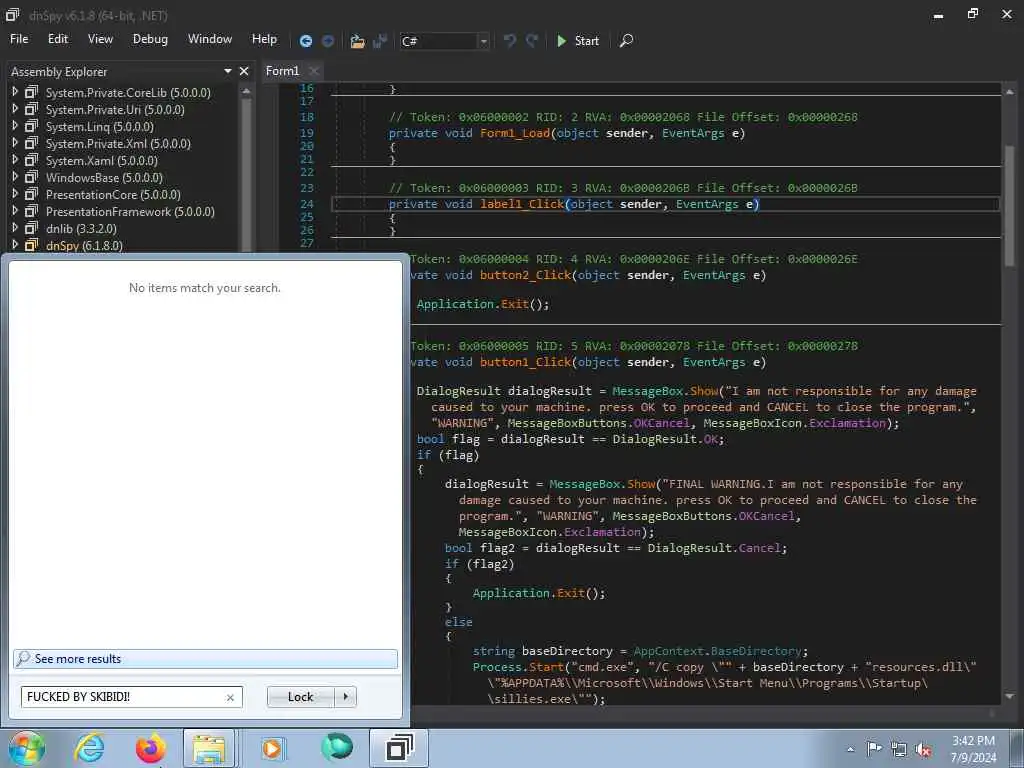Expand the PresentationCore node
The width and height of the screenshot is (1024, 768).
click(15, 194)
